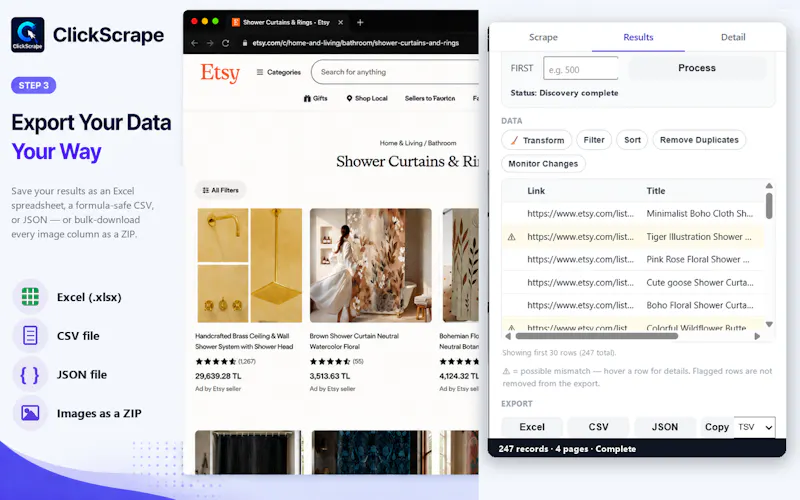Click the Brown Shower Curtain listing title
800x500 pixels.
click(354, 341)
